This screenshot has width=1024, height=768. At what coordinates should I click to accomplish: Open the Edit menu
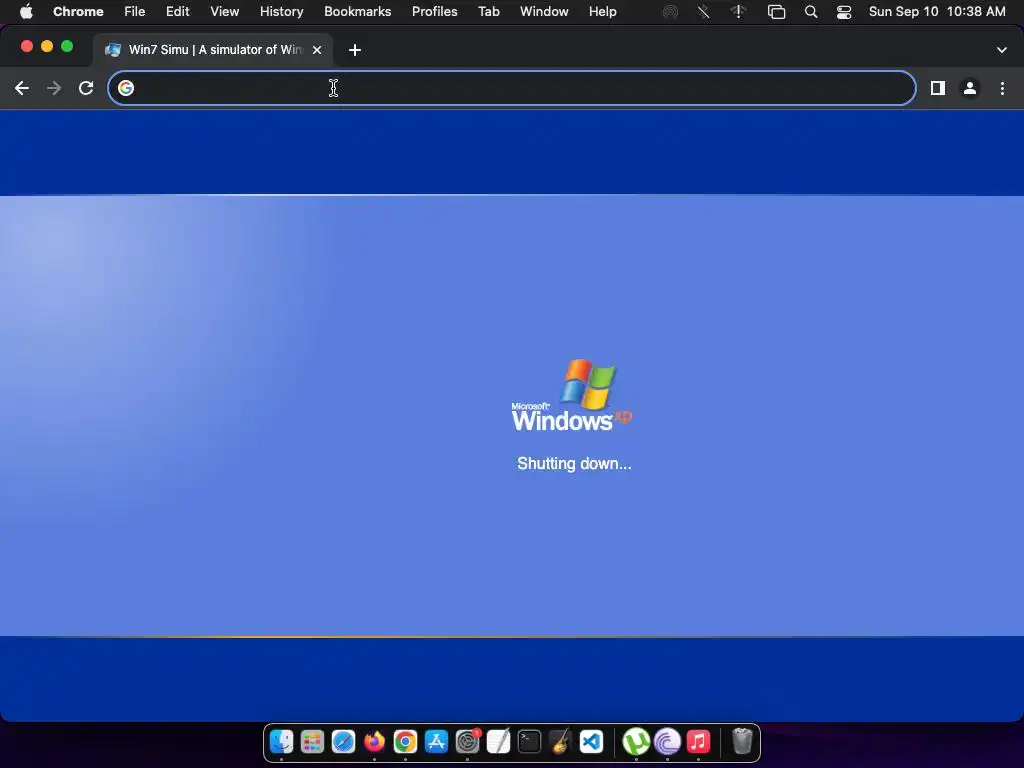(x=178, y=12)
